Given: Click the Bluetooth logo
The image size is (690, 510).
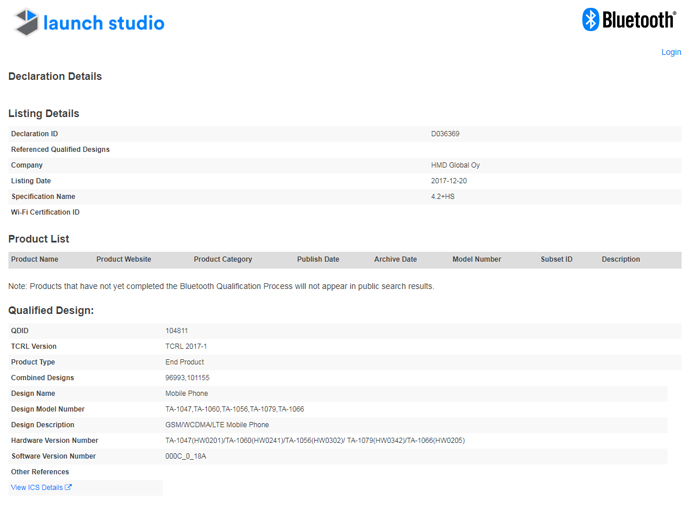Looking at the screenshot, I should tap(629, 20).
